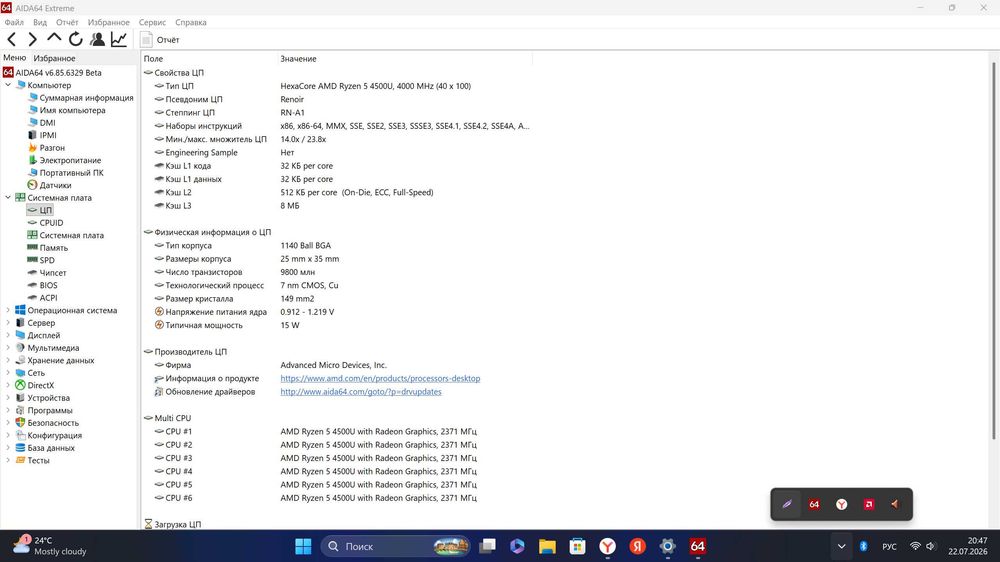Open the Избранное menu in the menu bar

108,22
